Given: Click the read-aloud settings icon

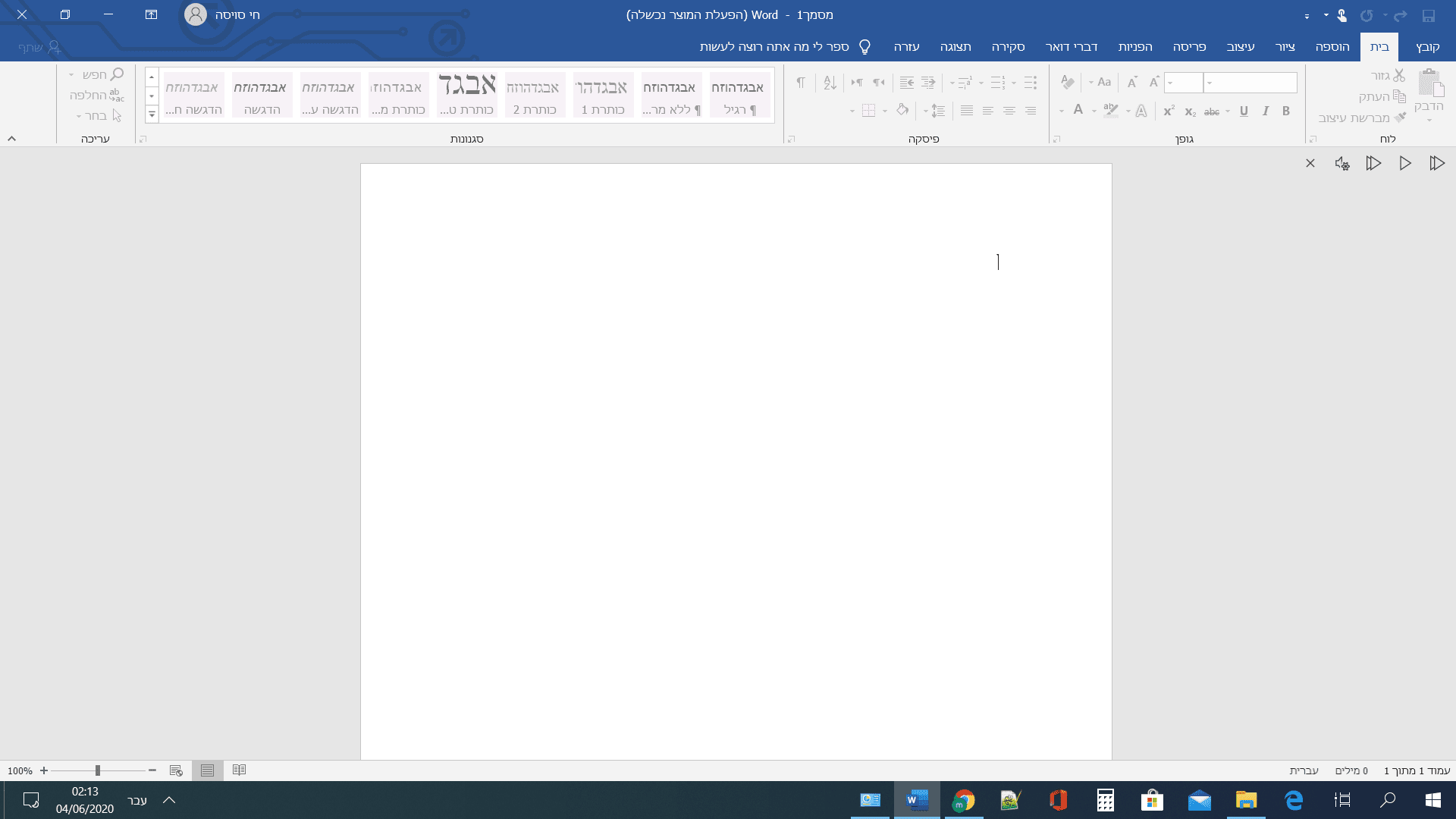Looking at the screenshot, I should tap(1341, 164).
